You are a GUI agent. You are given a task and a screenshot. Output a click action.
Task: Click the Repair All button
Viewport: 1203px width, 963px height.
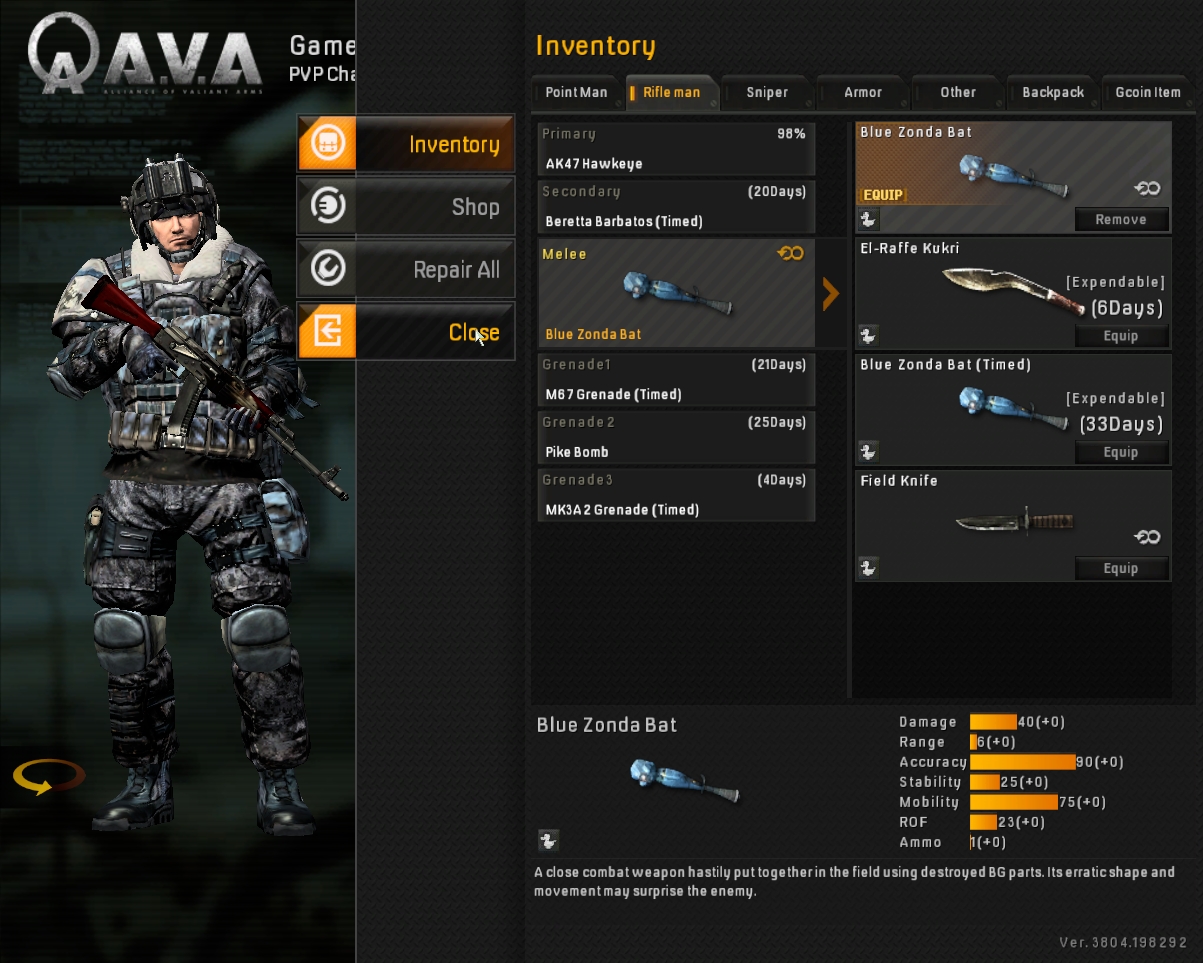(x=406, y=269)
